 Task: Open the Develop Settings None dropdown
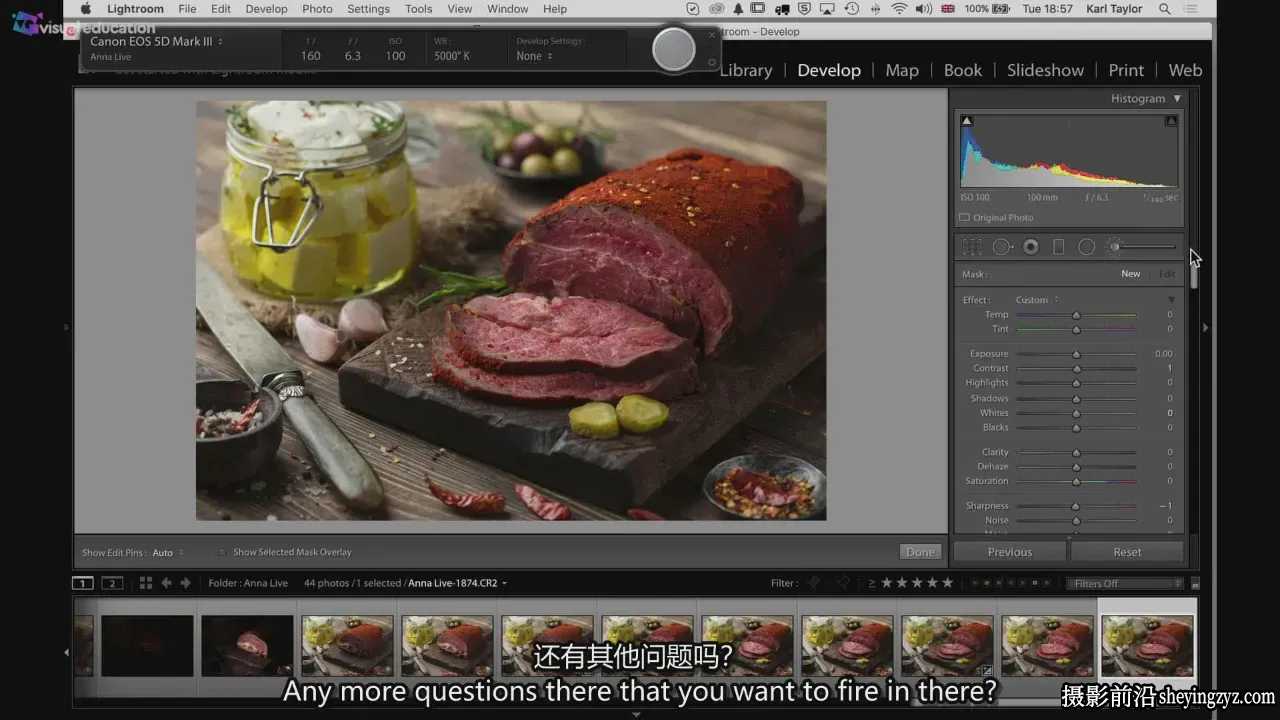pyautogui.click(x=535, y=56)
